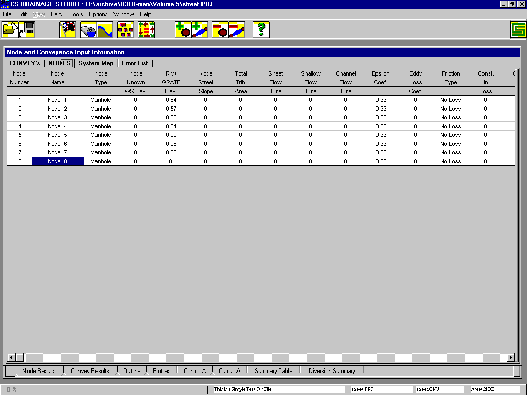527x396 pixels.
Task: Open the Options menu
Action: [97, 14]
